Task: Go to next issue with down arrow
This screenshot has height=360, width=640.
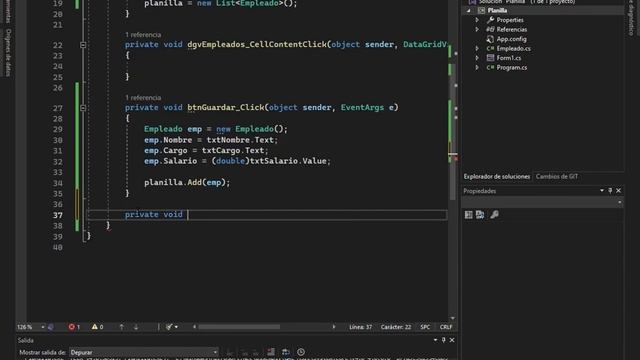Action: (136, 327)
